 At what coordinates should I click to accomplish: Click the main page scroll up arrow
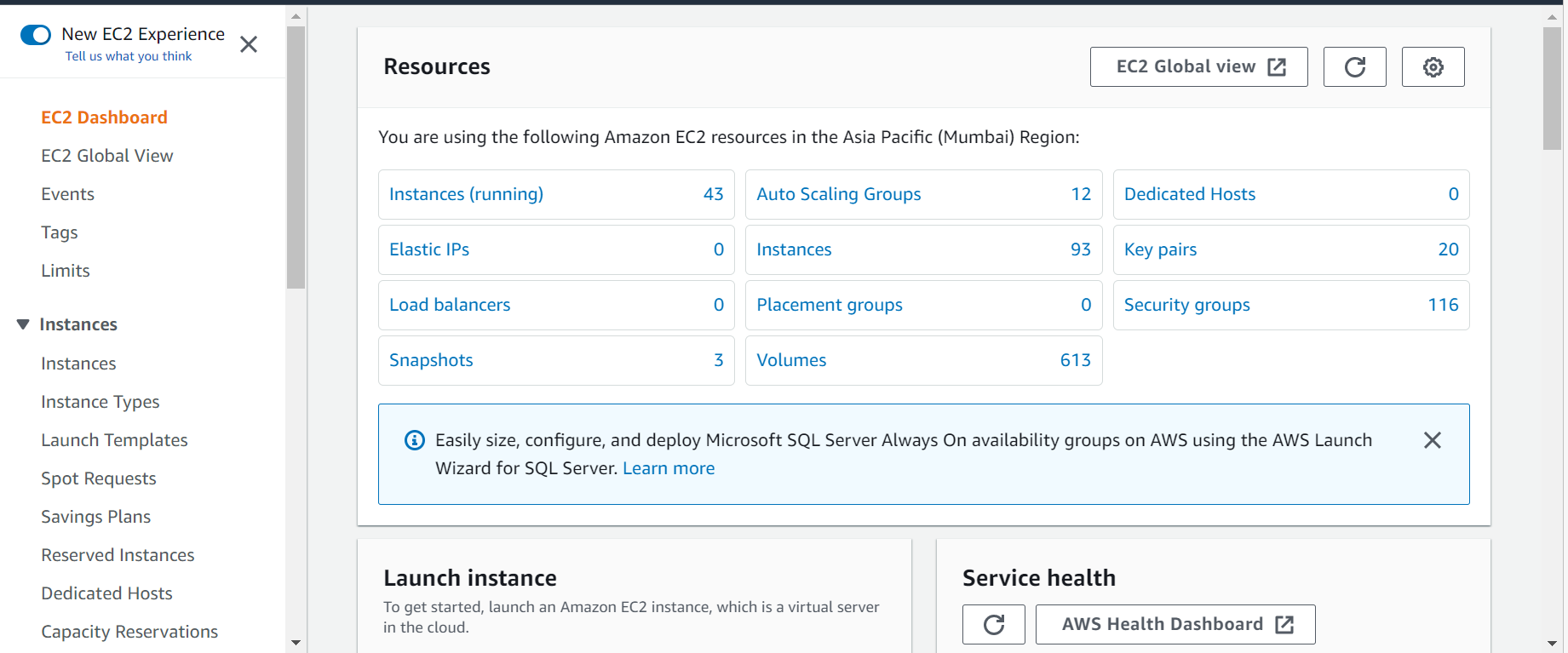coord(1552,16)
